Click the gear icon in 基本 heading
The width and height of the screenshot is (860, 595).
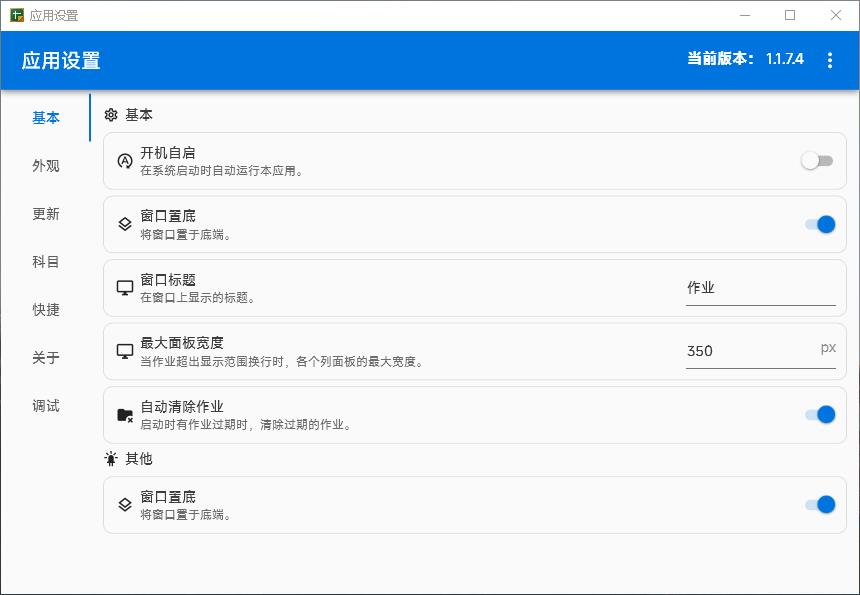[111, 115]
